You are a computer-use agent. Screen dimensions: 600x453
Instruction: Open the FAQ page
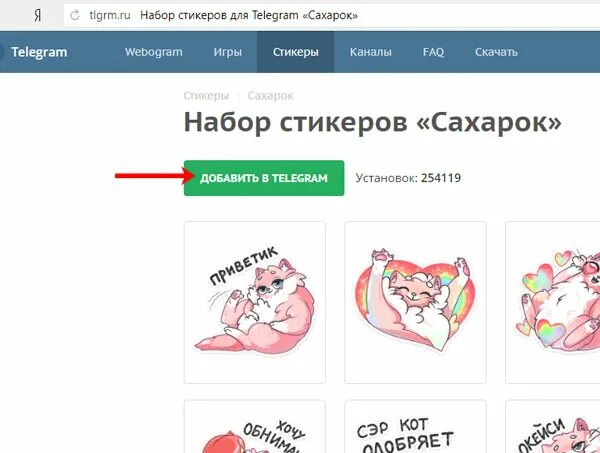click(433, 52)
